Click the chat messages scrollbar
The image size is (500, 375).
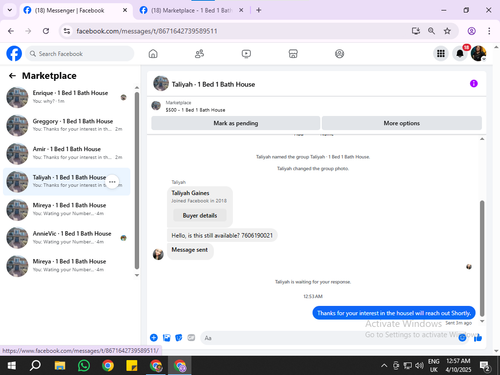(x=482, y=258)
